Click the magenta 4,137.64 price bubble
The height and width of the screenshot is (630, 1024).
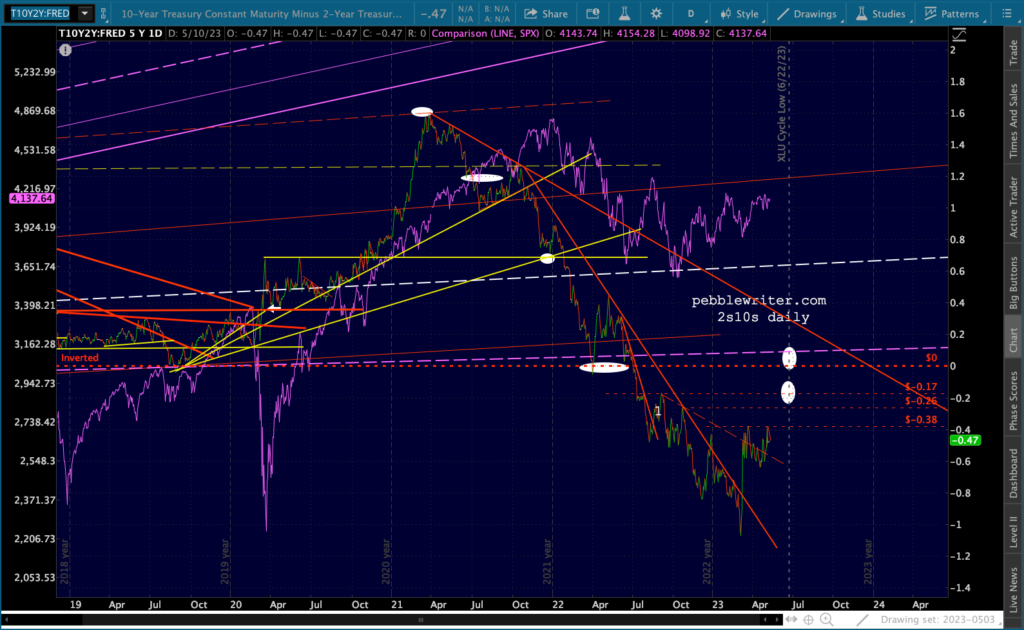(31, 198)
